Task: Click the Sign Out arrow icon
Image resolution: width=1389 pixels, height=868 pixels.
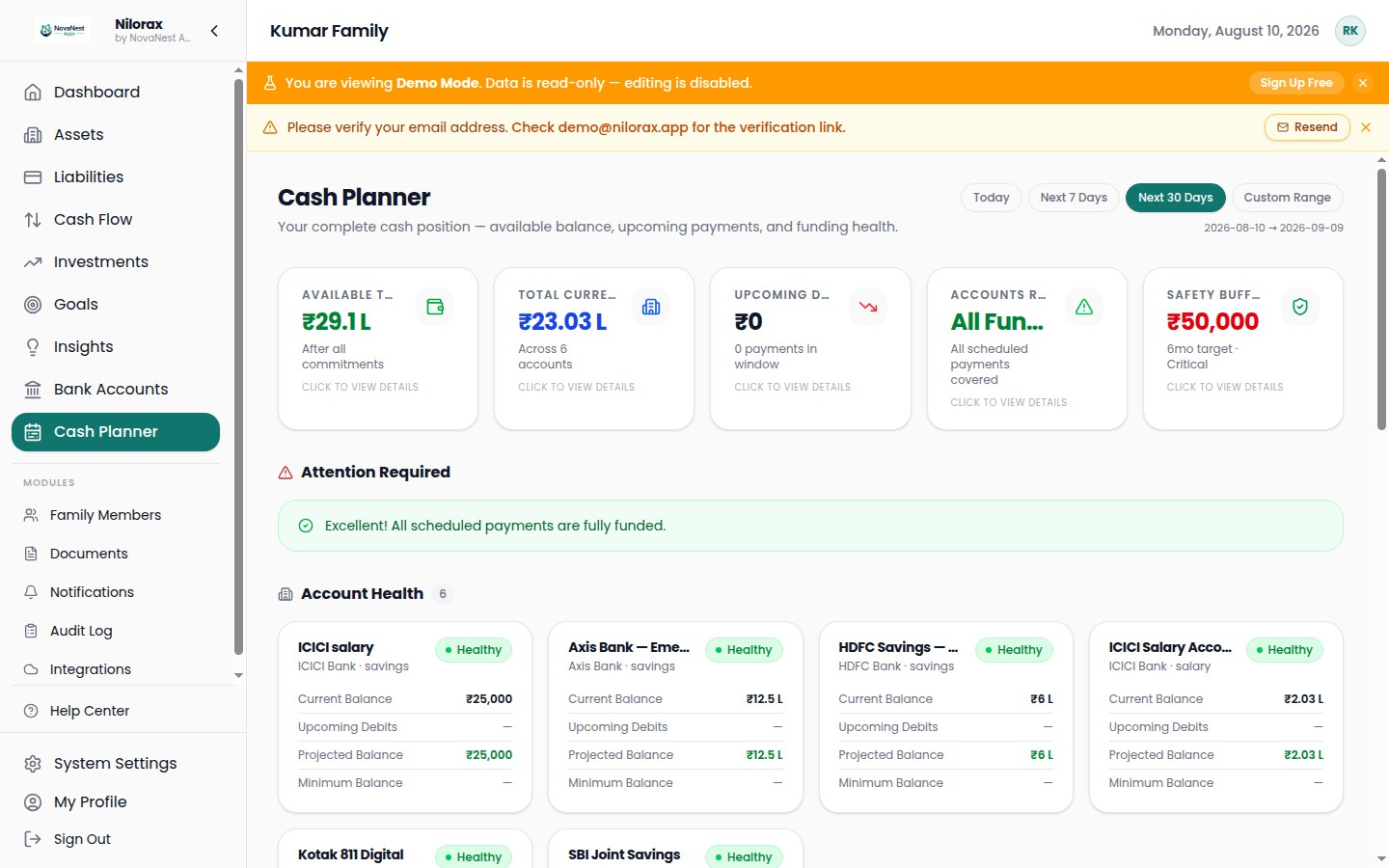Action: pyautogui.click(x=33, y=839)
